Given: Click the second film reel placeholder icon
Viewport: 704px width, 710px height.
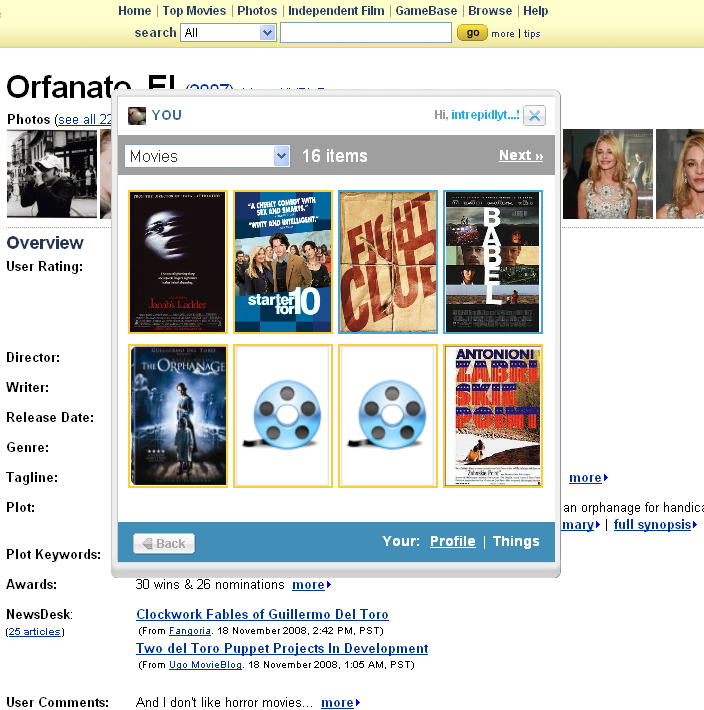Looking at the screenshot, I should pos(388,416).
